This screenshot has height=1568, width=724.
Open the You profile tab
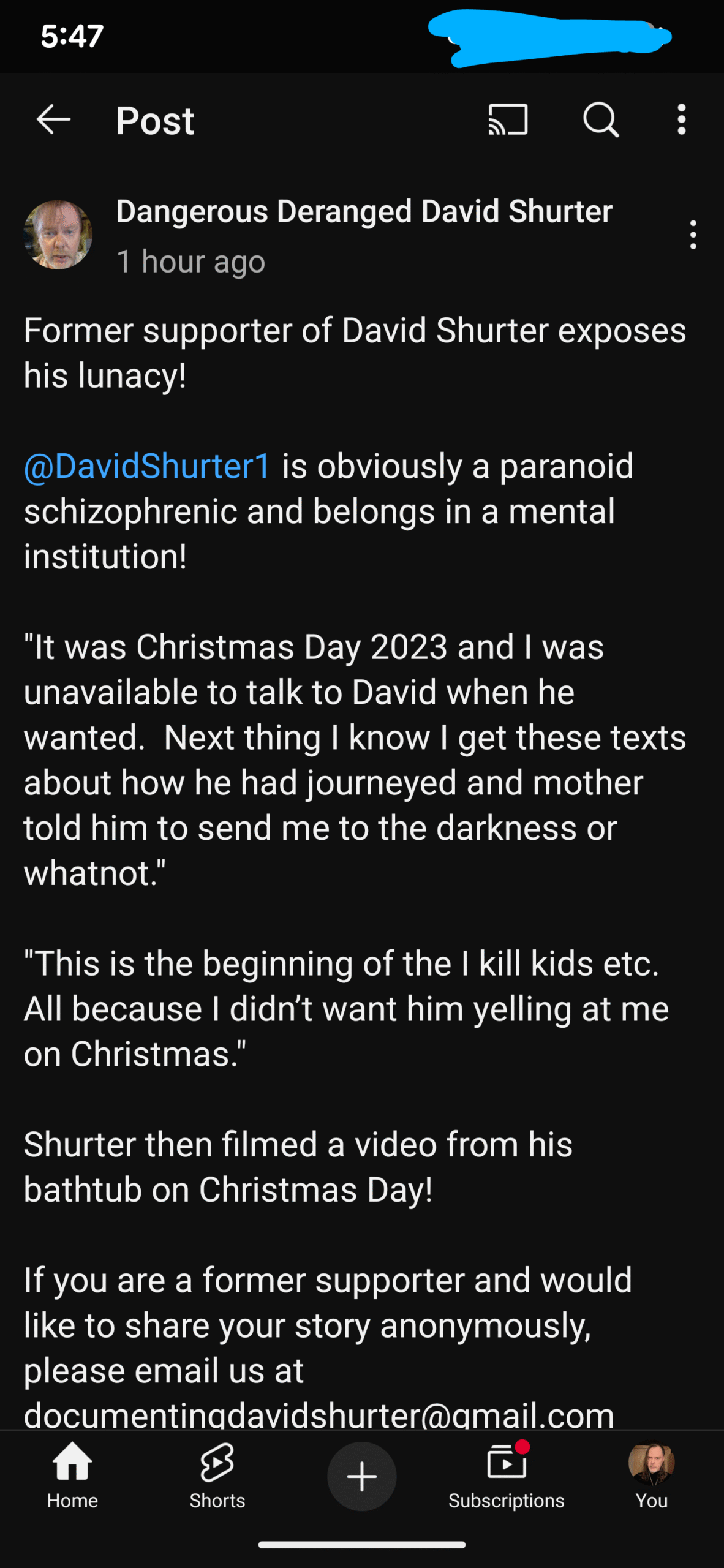tap(651, 1476)
